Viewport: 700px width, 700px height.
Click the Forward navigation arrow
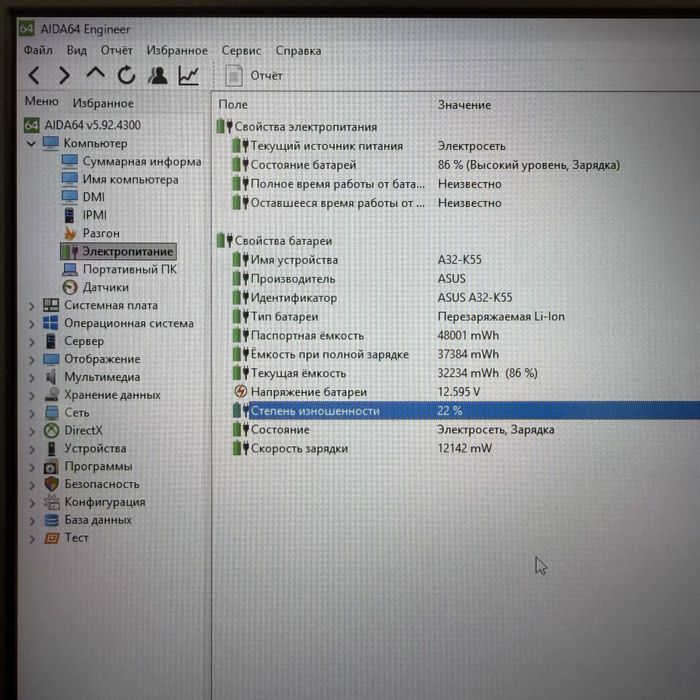[65, 75]
